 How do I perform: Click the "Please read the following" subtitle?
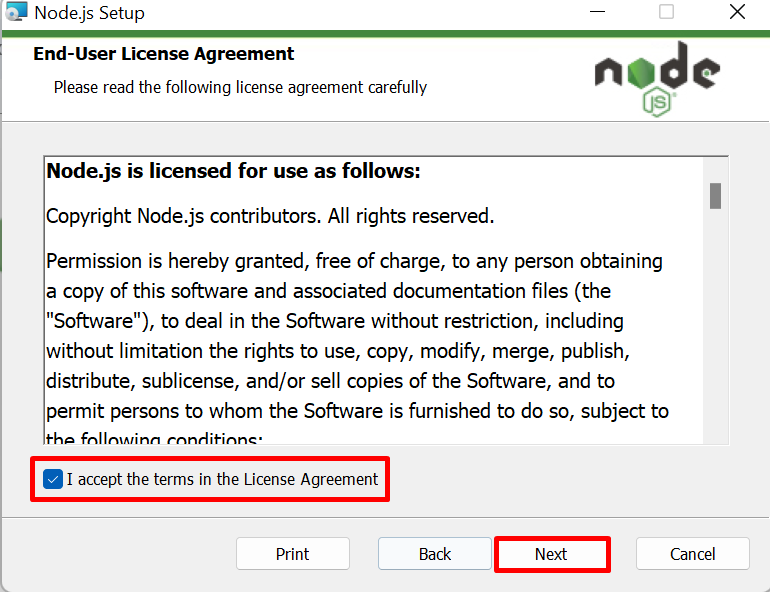240,87
